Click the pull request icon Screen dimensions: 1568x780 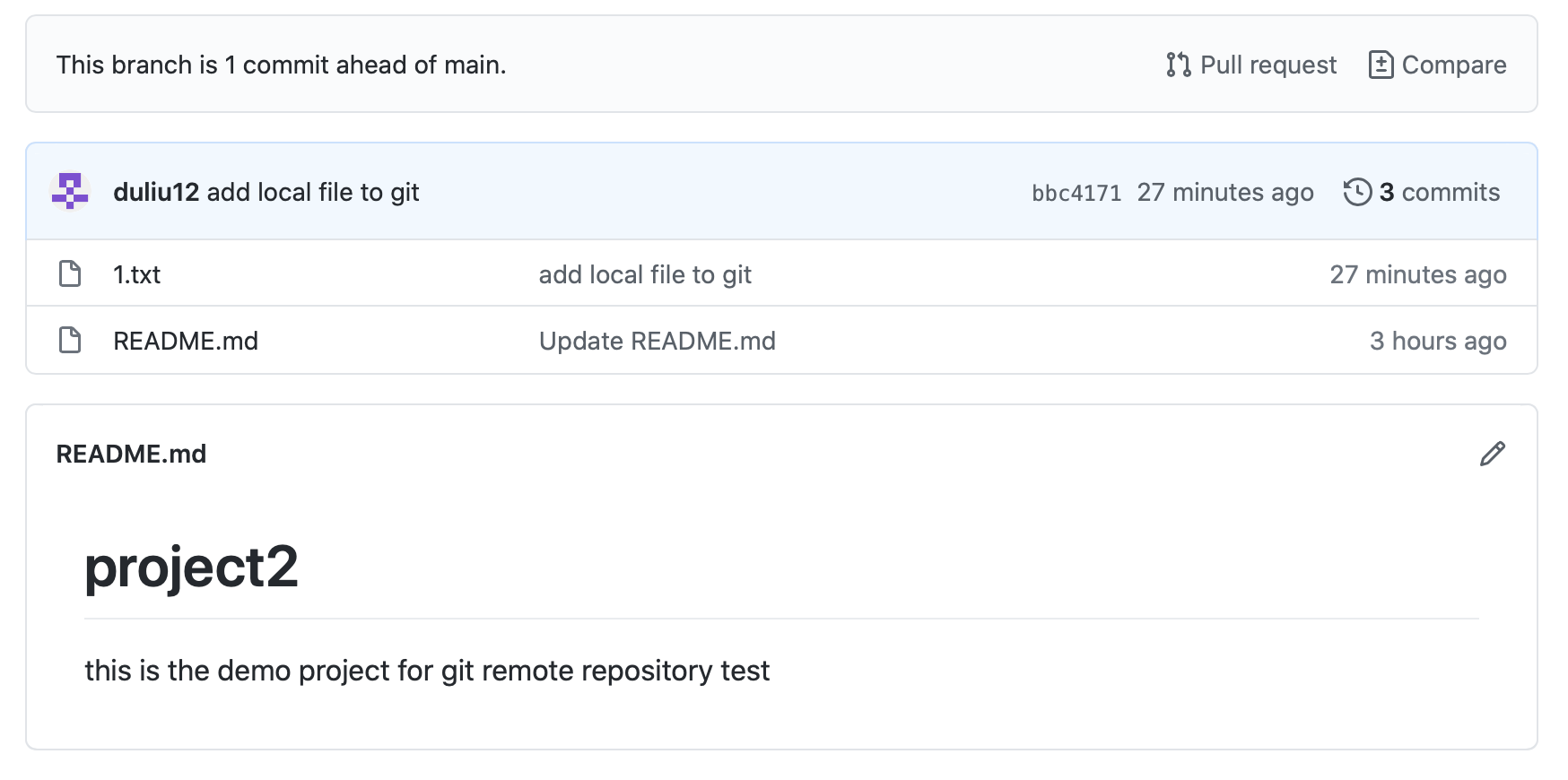1178,65
